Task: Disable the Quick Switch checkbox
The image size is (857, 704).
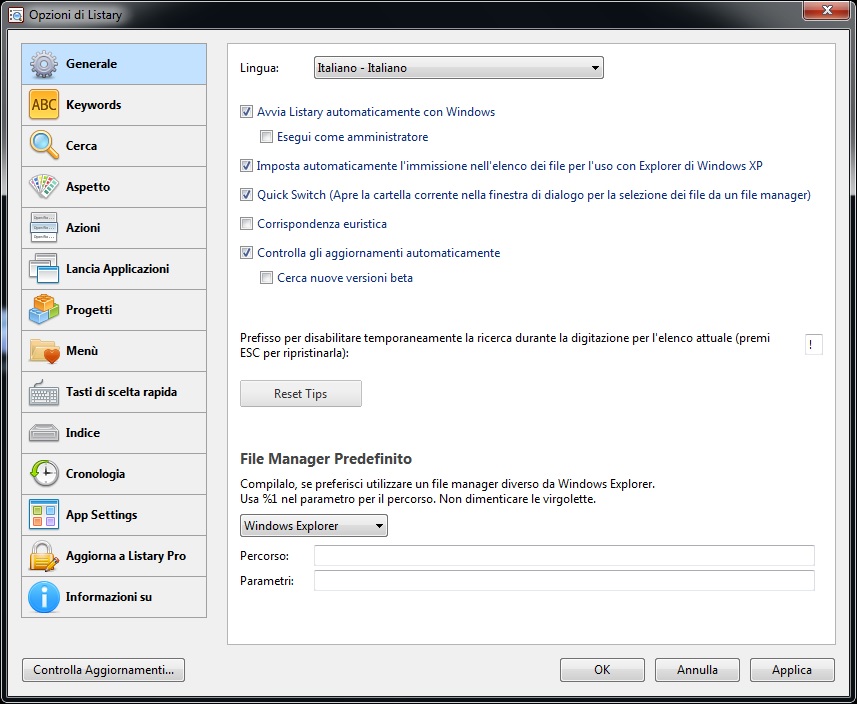Action: (246, 195)
